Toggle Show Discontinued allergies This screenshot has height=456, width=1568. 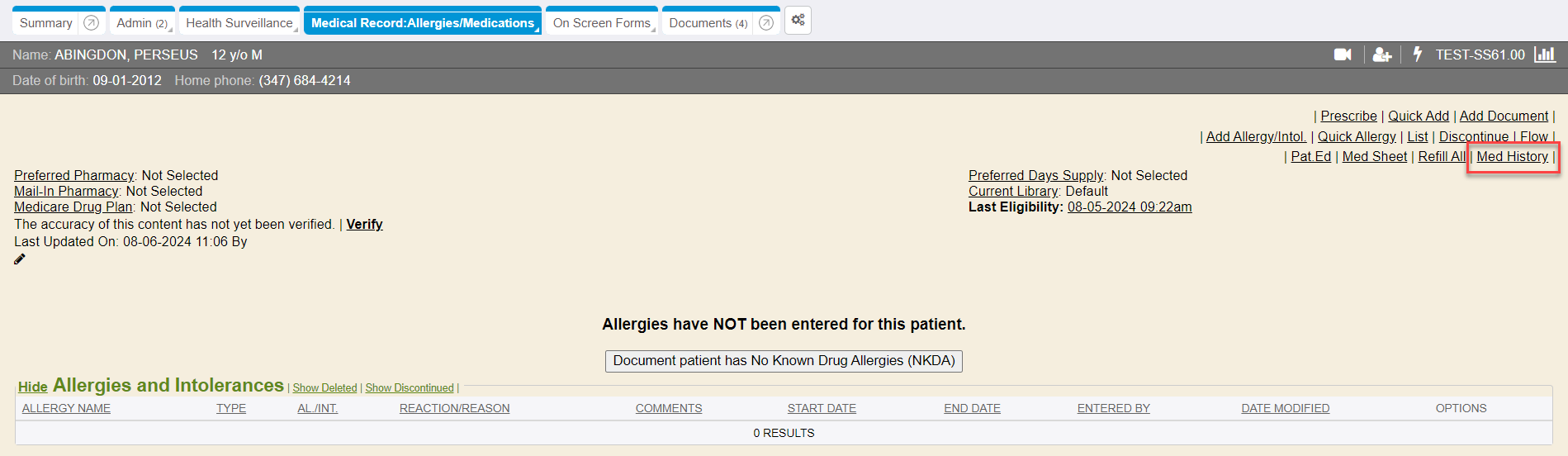410,388
